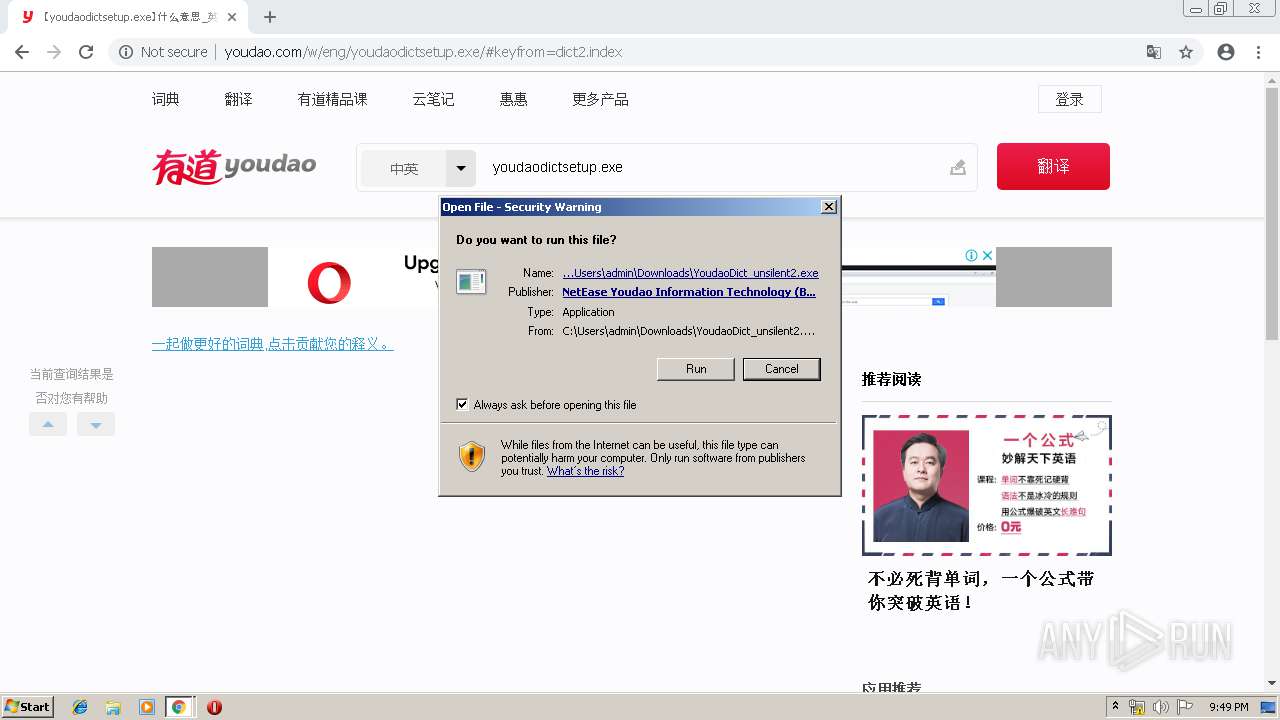Downvote the query result helpfulness
This screenshot has width=1280, height=720.
point(96,424)
